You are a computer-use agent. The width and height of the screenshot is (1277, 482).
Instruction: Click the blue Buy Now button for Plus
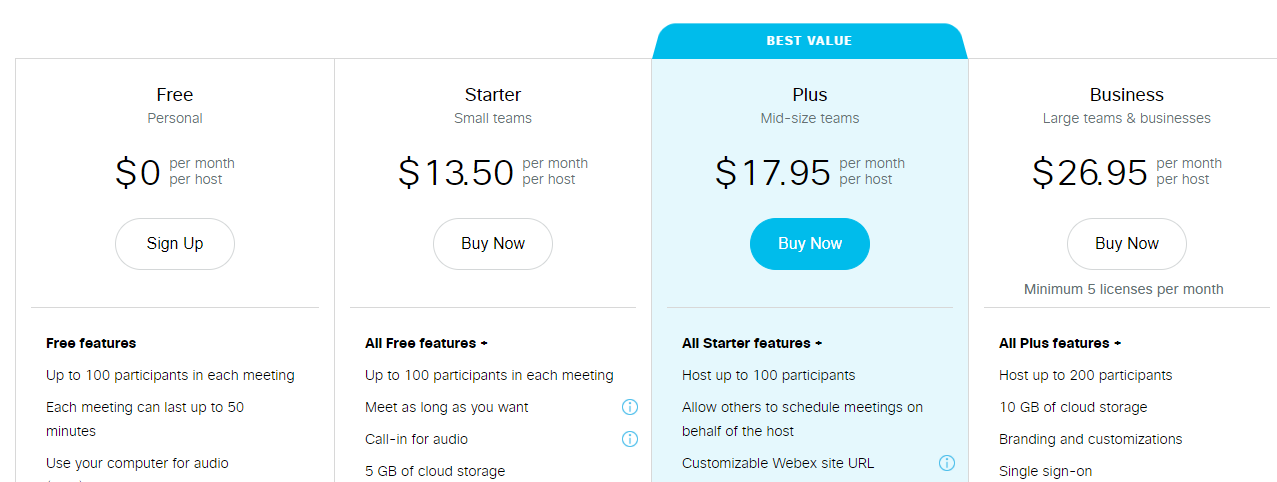coord(810,244)
